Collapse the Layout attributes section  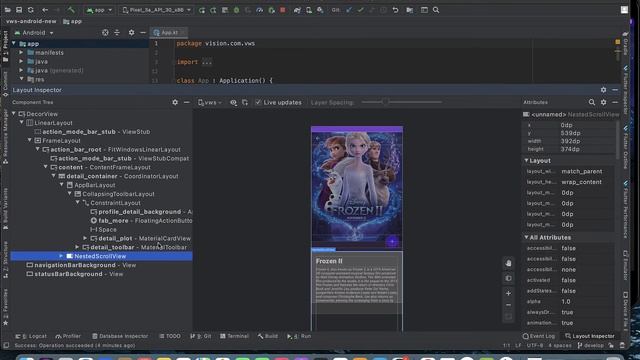pyautogui.click(x=526, y=160)
